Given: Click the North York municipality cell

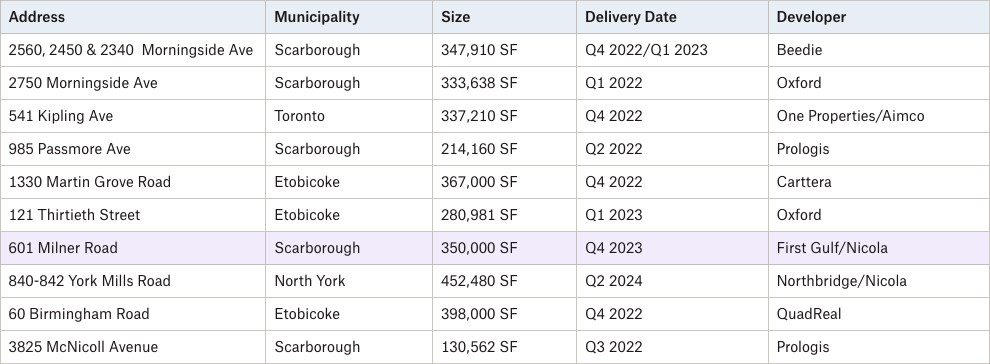Looking at the screenshot, I should click(x=349, y=281).
